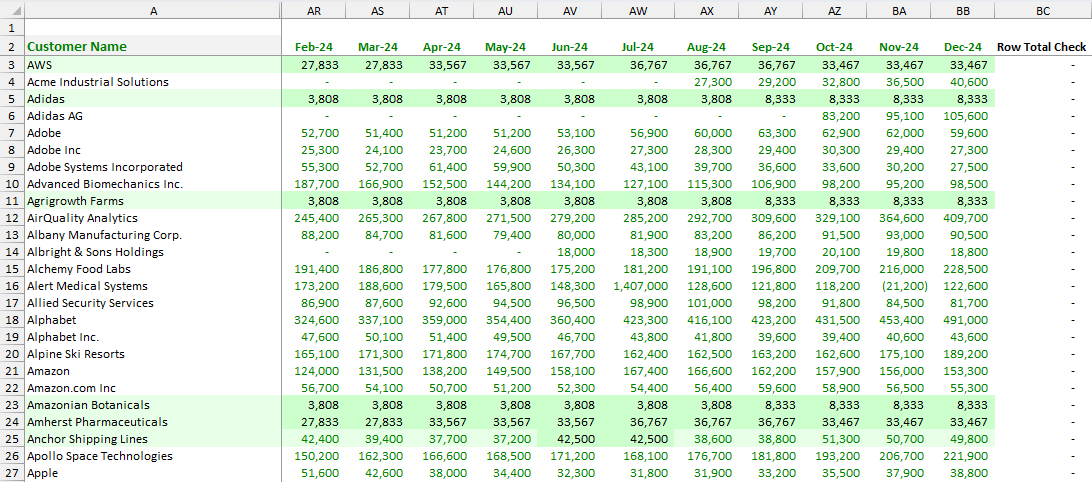Select Advanced Biomechanics Inc. cell
Screen dimensions: 1092x482
153,184
